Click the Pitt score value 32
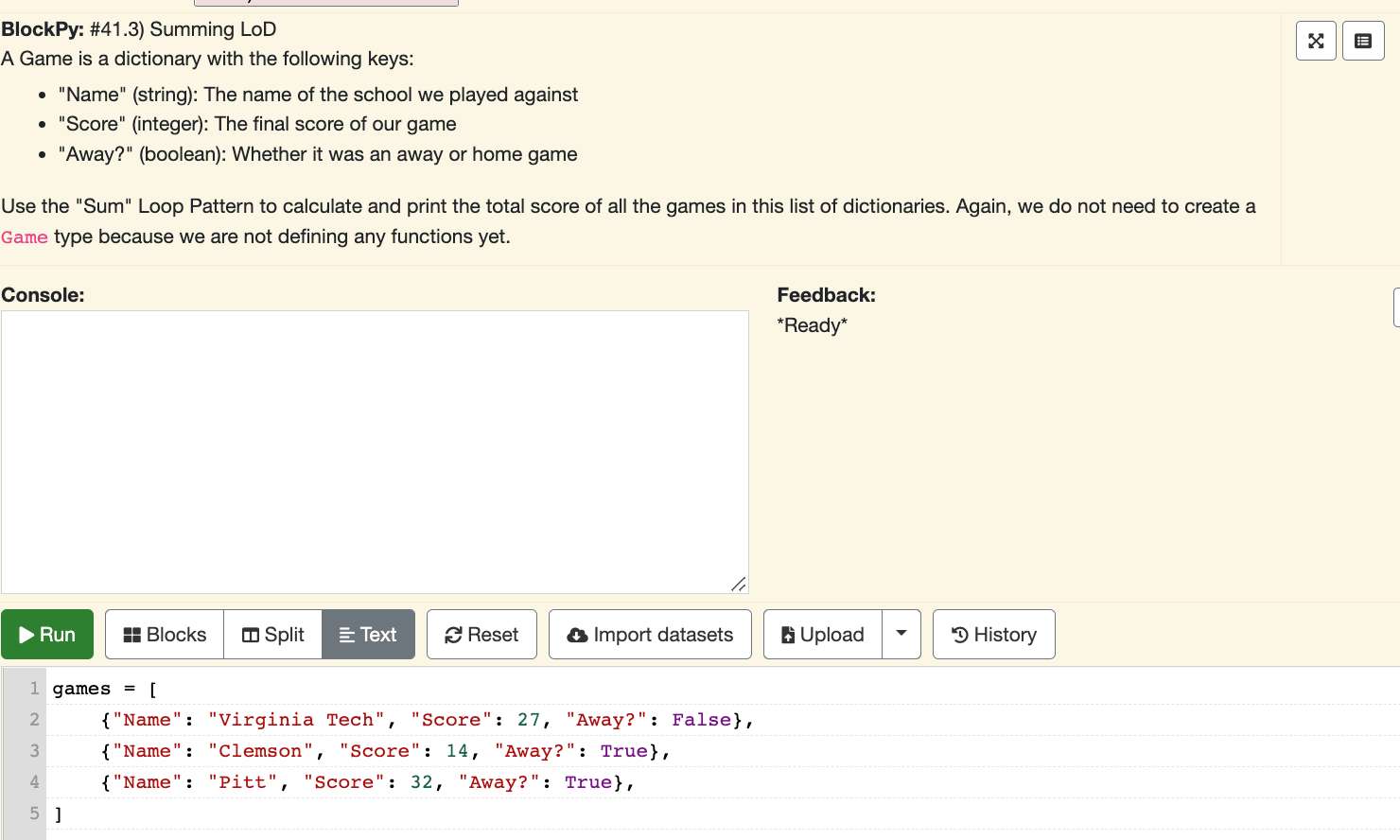This screenshot has width=1400, height=840. (x=421, y=781)
